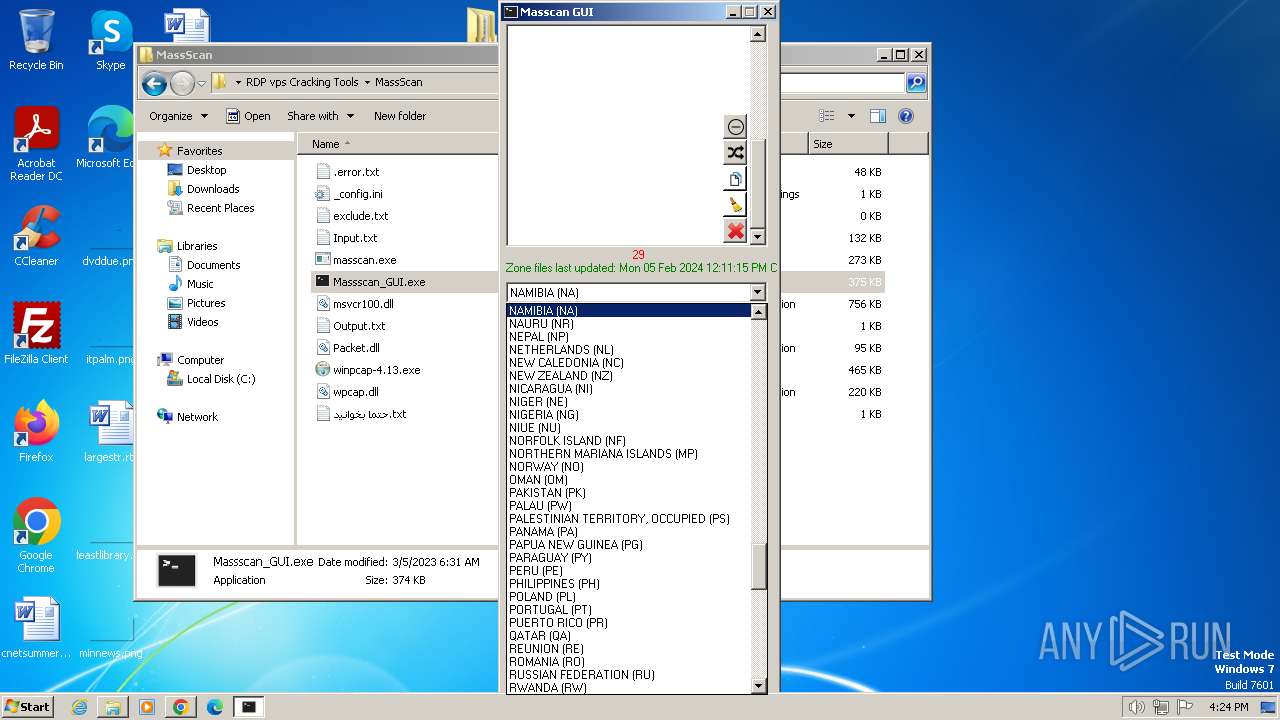Toggle the preview pane icon in Explorer
The width and height of the screenshot is (1280, 720).
pyautogui.click(x=877, y=116)
